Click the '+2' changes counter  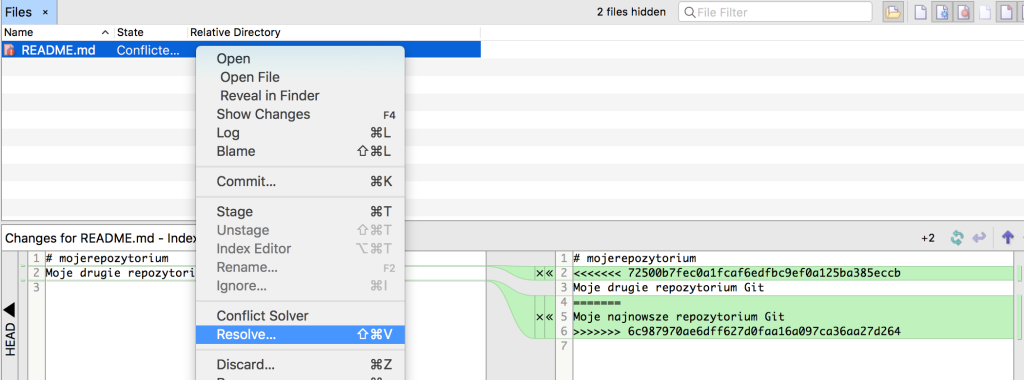coord(928,238)
